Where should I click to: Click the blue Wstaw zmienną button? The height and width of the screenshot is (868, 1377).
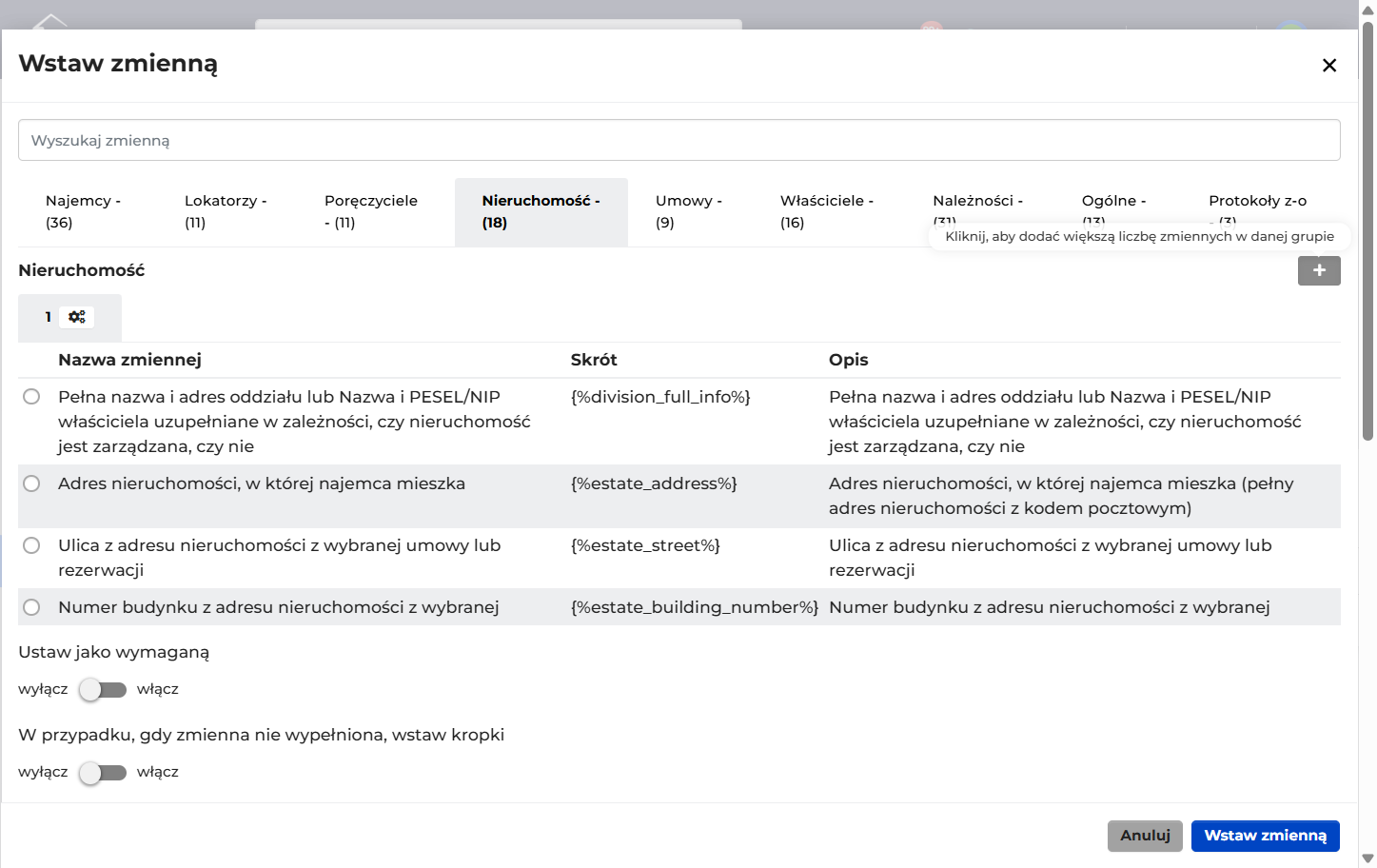pos(1266,836)
